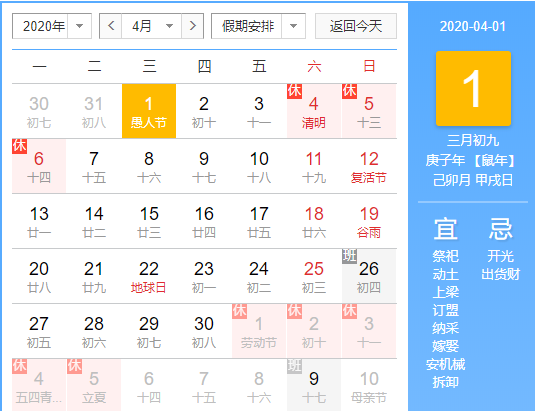
Task: Select May 1 劳动节 holiday date
Action: tap(259, 331)
